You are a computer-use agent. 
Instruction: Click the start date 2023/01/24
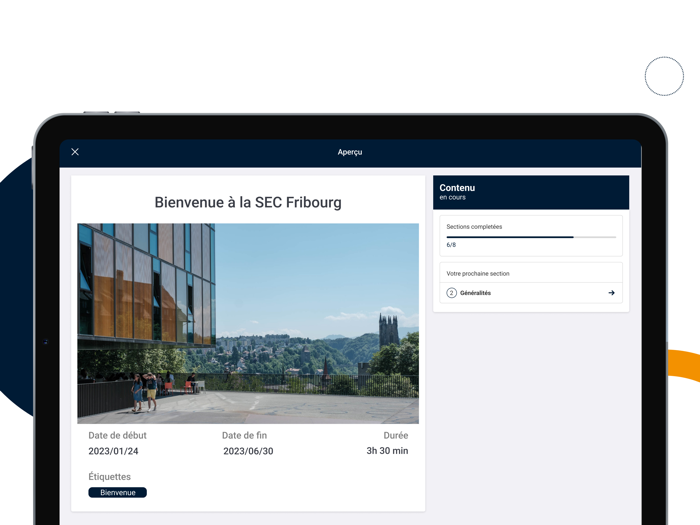[x=113, y=451]
